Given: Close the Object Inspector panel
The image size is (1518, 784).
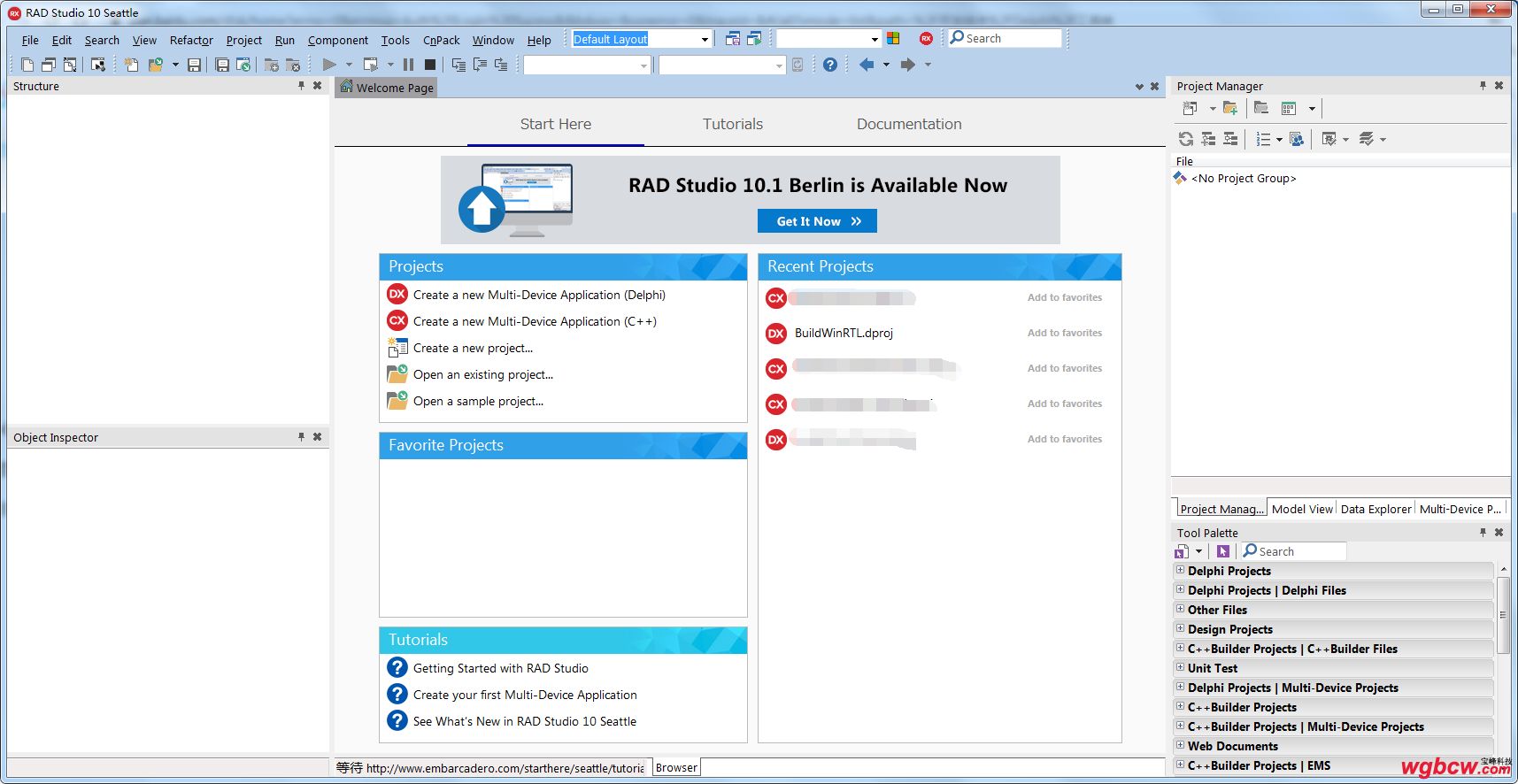Looking at the screenshot, I should [x=317, y=437].
